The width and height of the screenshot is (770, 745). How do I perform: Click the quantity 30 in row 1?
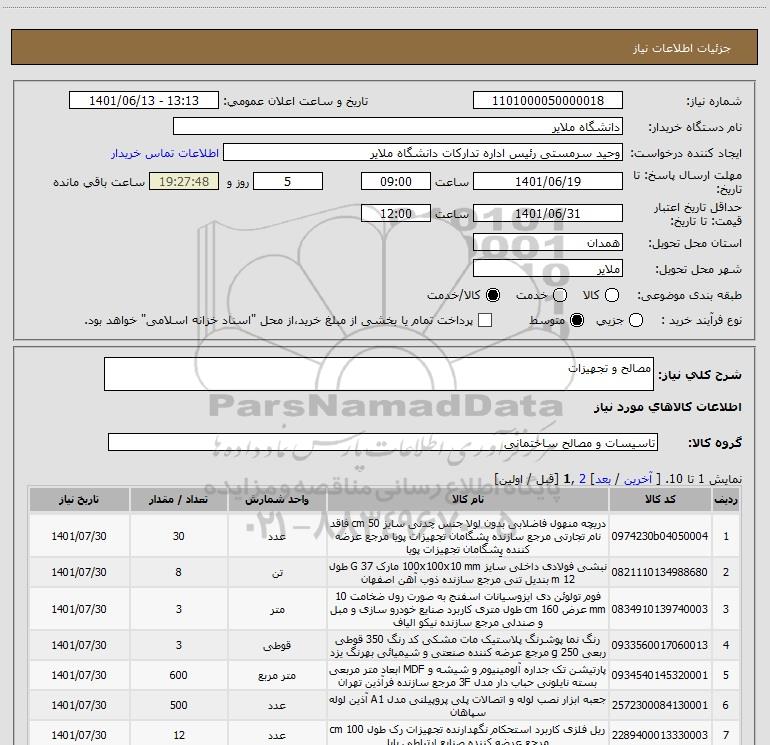tap(178, 536)
